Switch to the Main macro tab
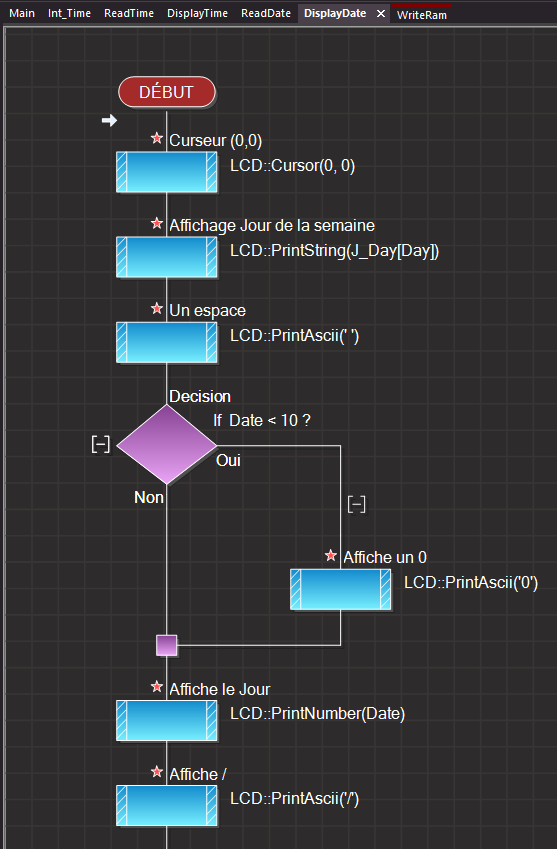The height and width of the screenshot is (849, 557). 22,14
